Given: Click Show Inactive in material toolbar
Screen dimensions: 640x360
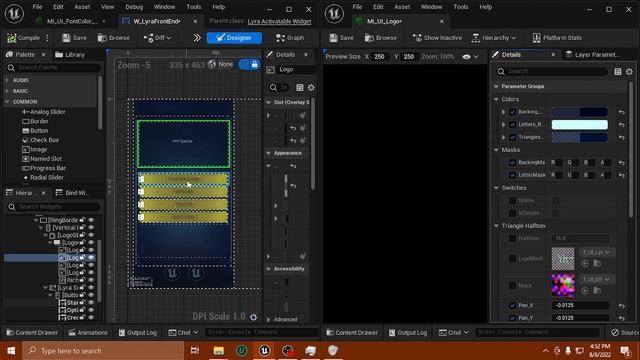Looking at the screenshot, I should pos(437,38).
